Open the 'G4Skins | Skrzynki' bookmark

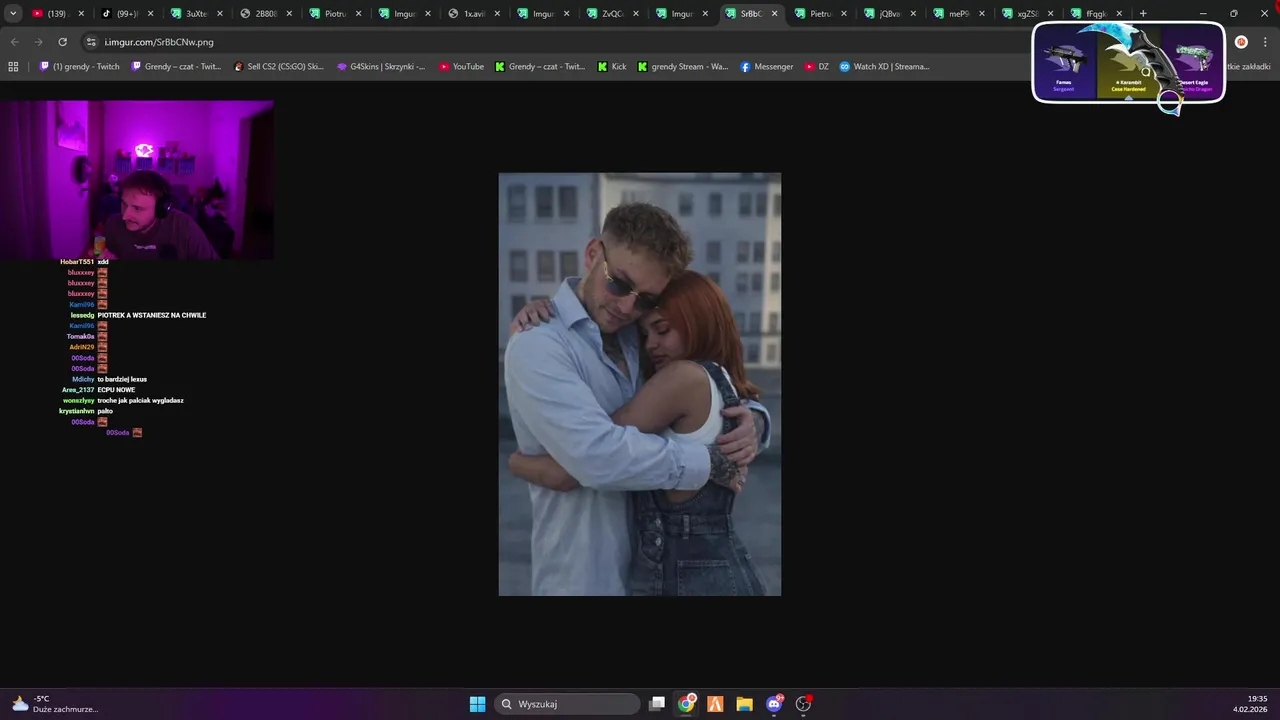point(381,67)
